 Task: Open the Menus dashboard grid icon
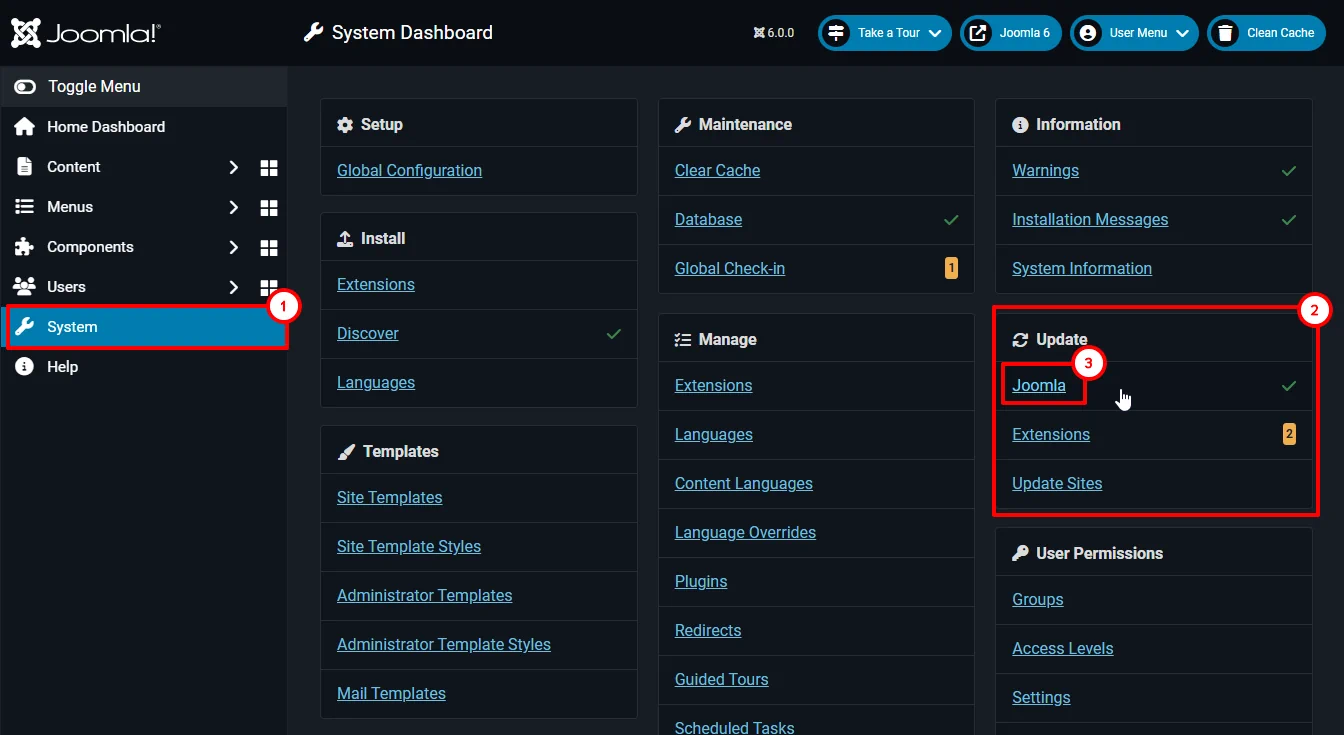[x=268, y=207]
